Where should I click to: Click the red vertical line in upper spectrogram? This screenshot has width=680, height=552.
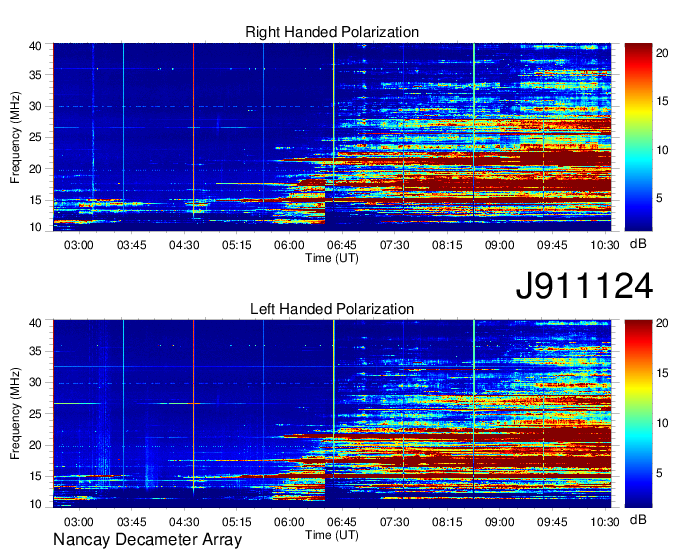coord(193,130)
